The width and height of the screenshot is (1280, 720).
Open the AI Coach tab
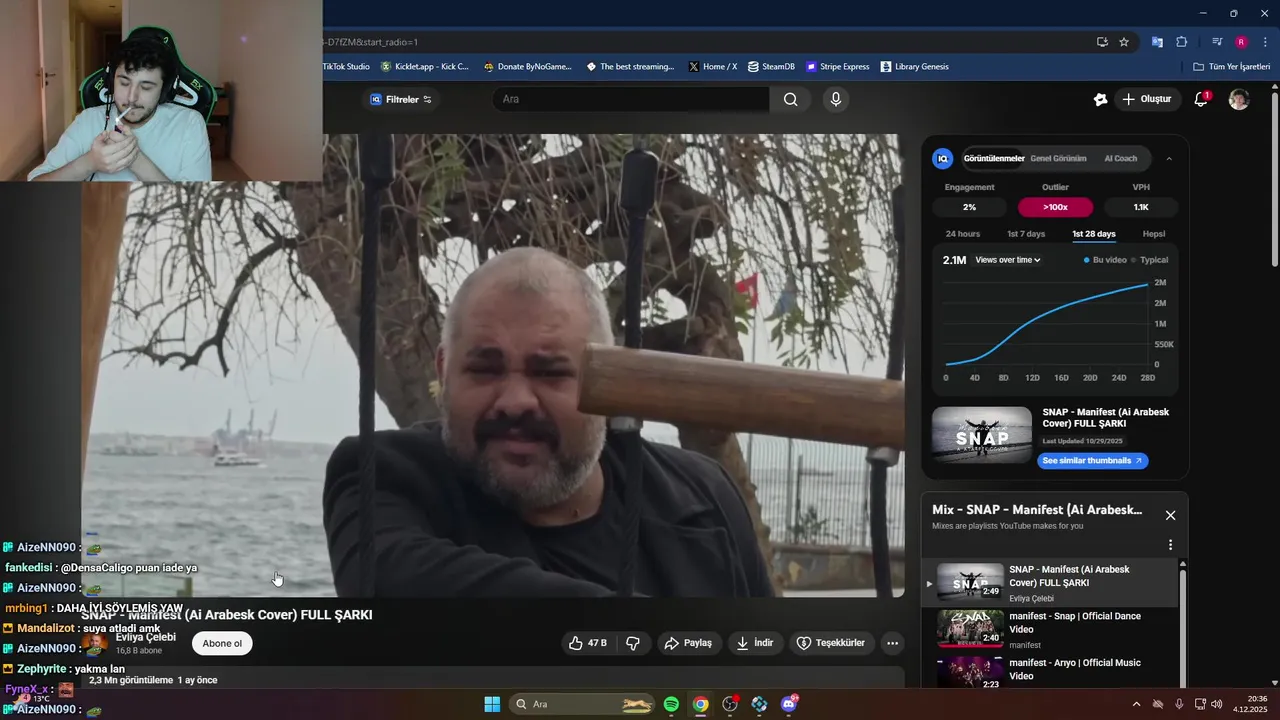click(1120, 158)
